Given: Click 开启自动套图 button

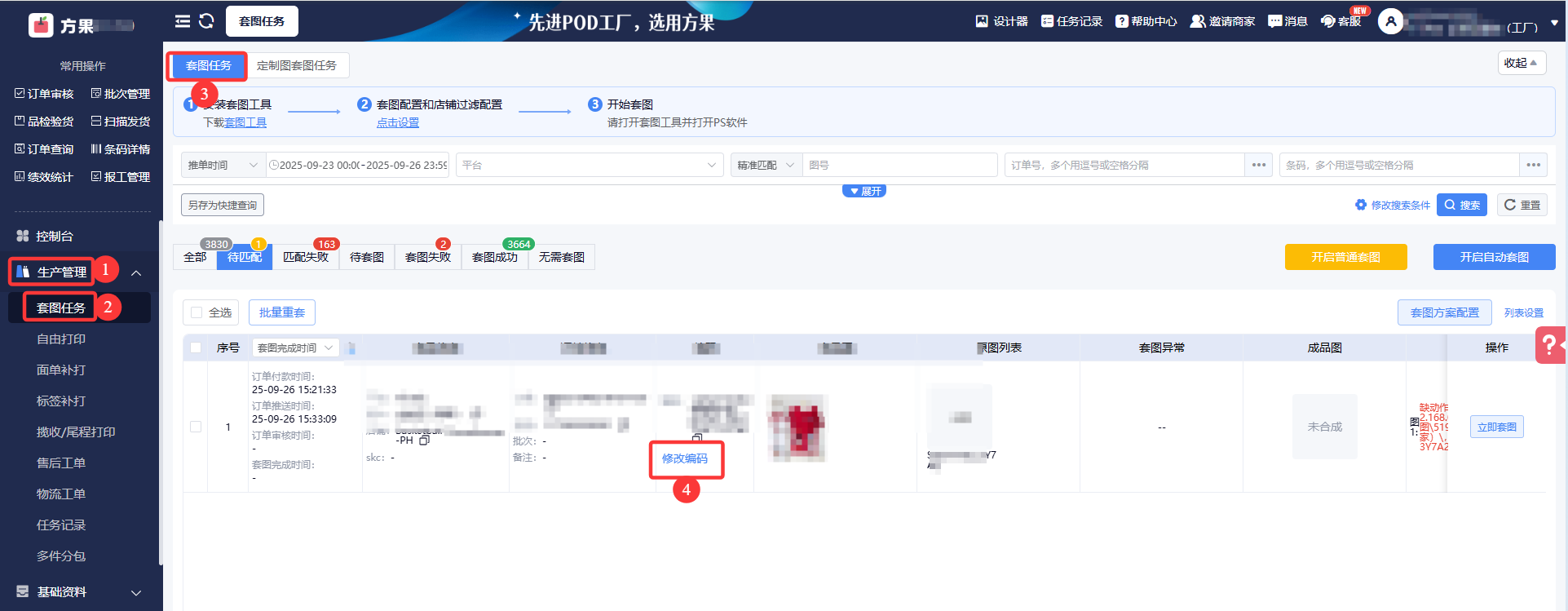Looking at the screenshot, I should (1495, 257).
